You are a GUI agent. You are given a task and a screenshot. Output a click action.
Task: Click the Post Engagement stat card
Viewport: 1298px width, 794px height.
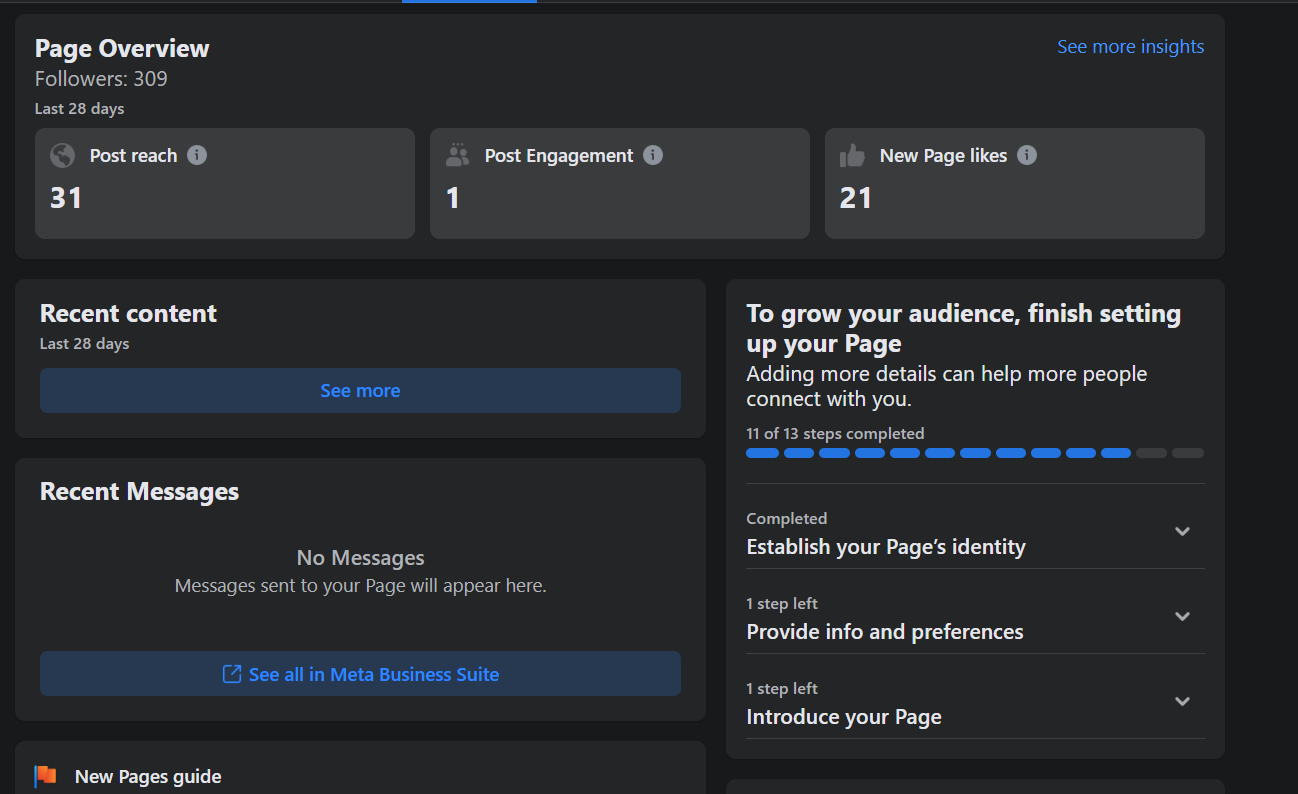[x=619, y=183]
